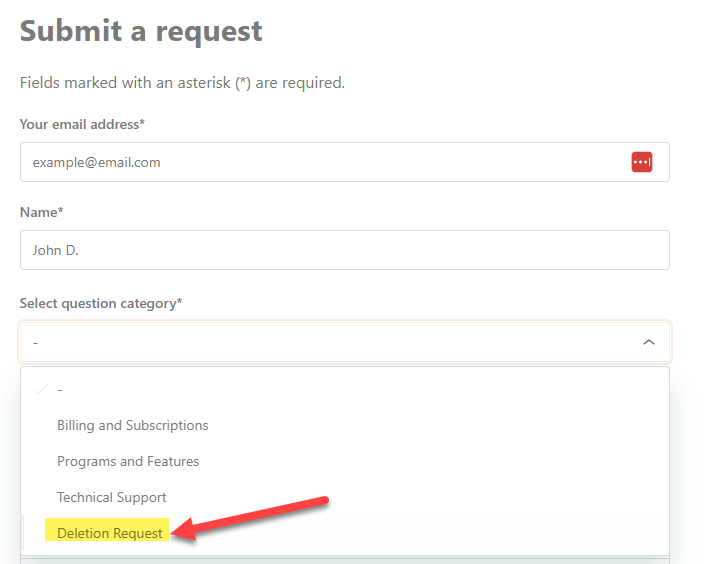This screenshot has height=564, width=705.
Task: Click the "Your email address" label
Action: (82, 124)
